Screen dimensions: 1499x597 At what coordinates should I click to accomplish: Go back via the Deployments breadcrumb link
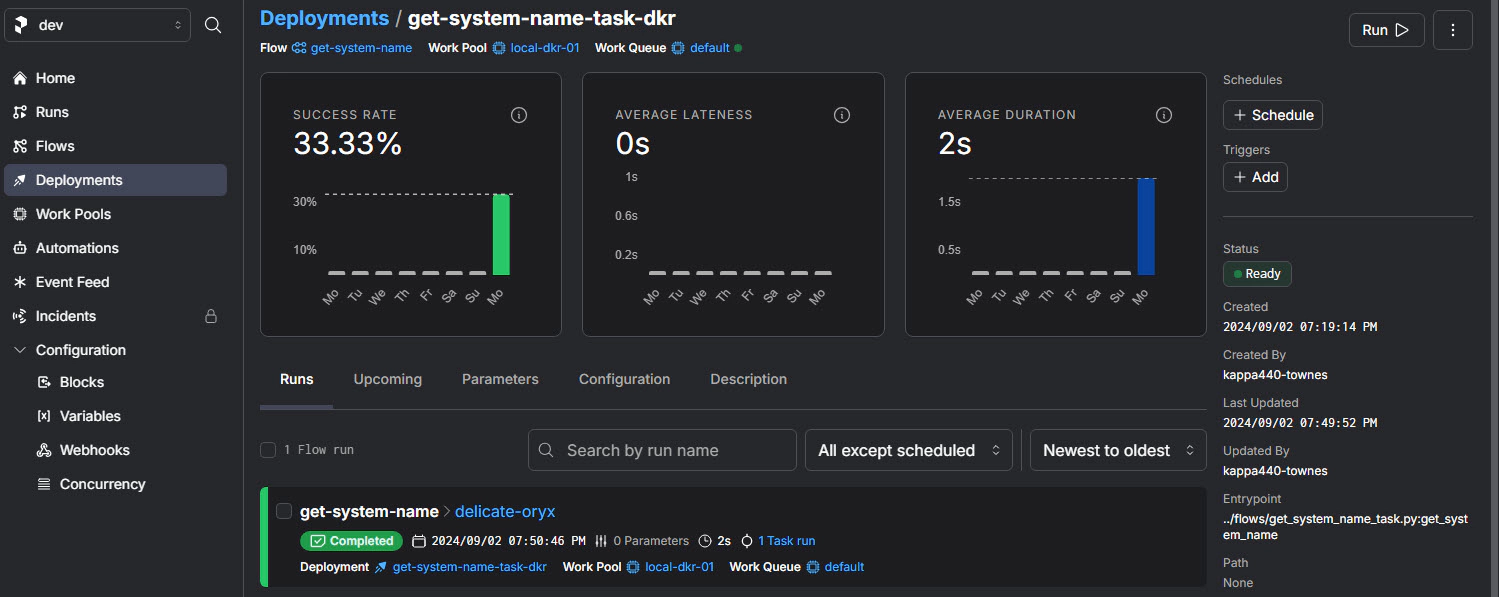(x=324, y=17)
